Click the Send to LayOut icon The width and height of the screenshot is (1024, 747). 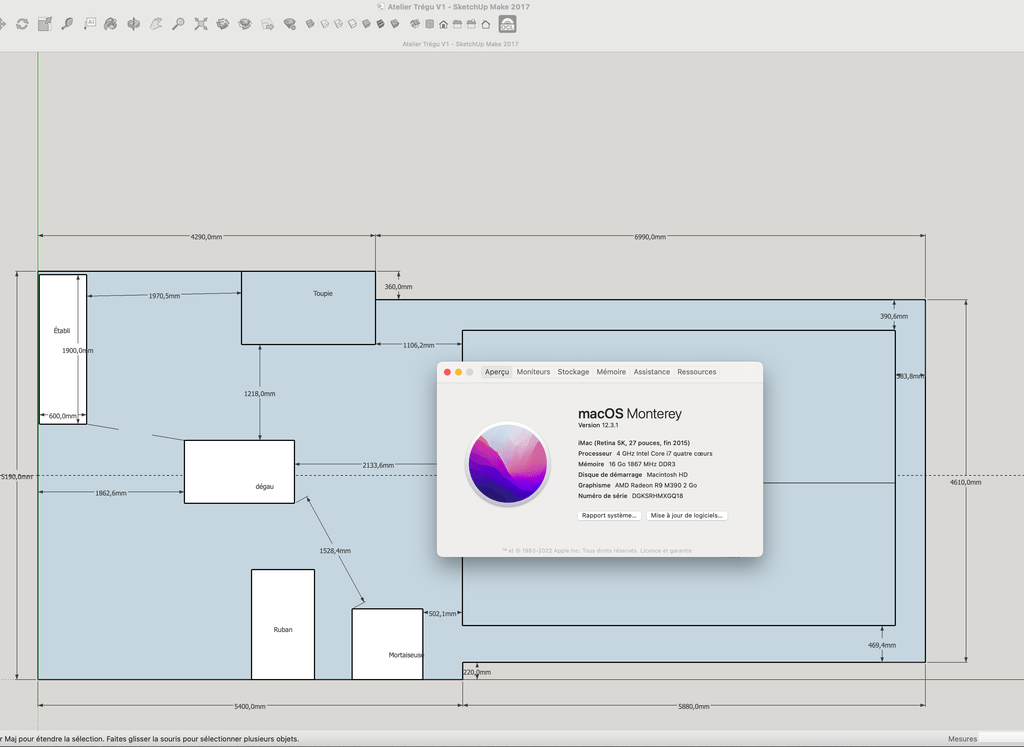267,24
